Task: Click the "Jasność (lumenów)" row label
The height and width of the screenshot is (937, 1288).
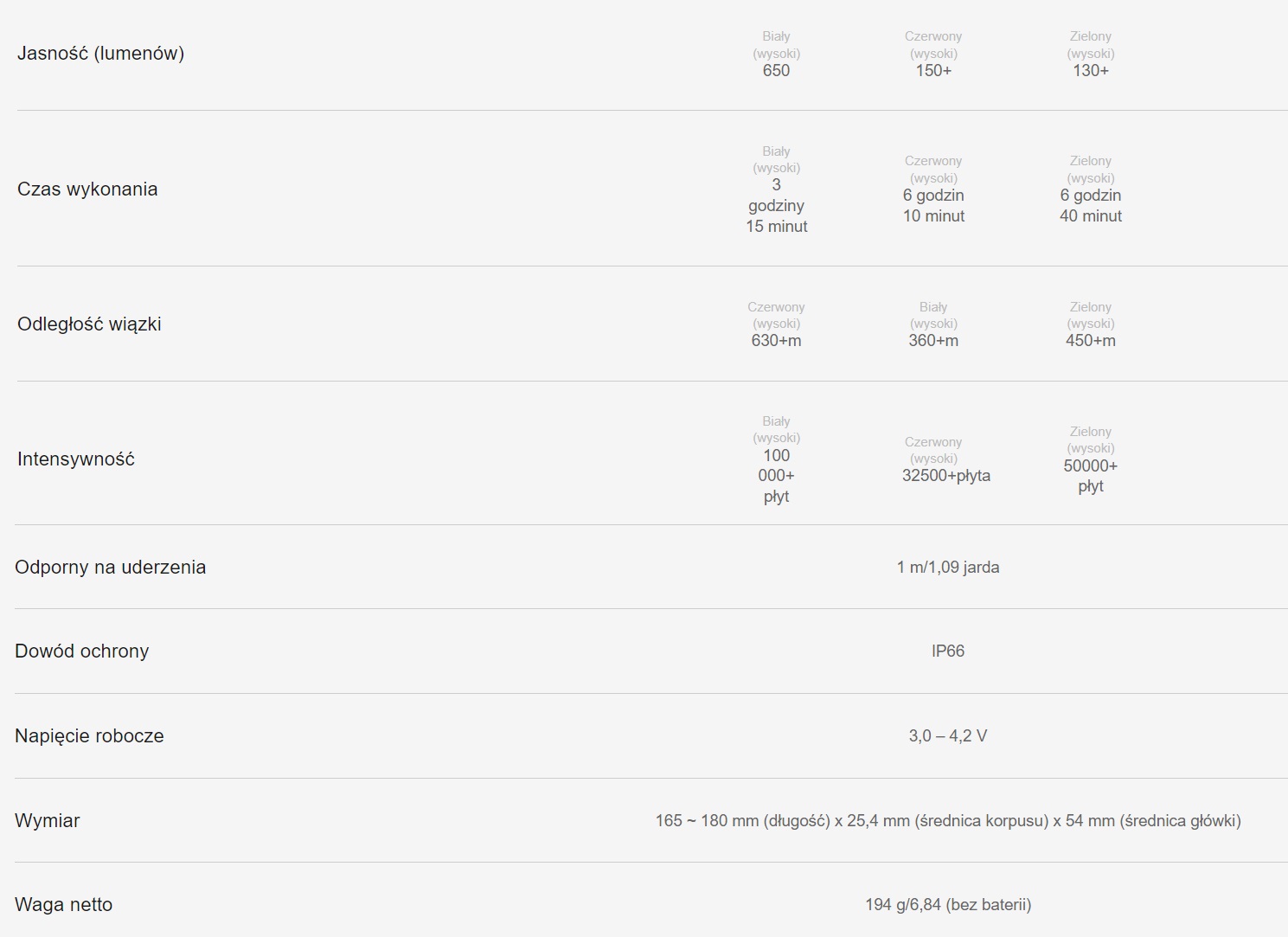Action: pos(100,54)
